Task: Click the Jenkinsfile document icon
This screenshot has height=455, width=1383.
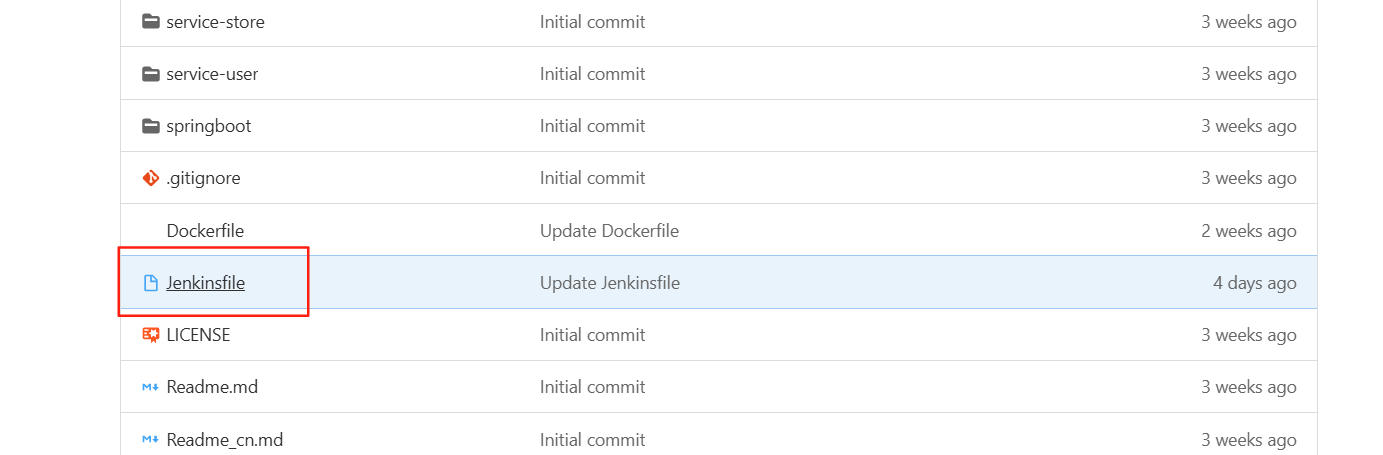Action: pyautogui.click(x=151, y=283)
